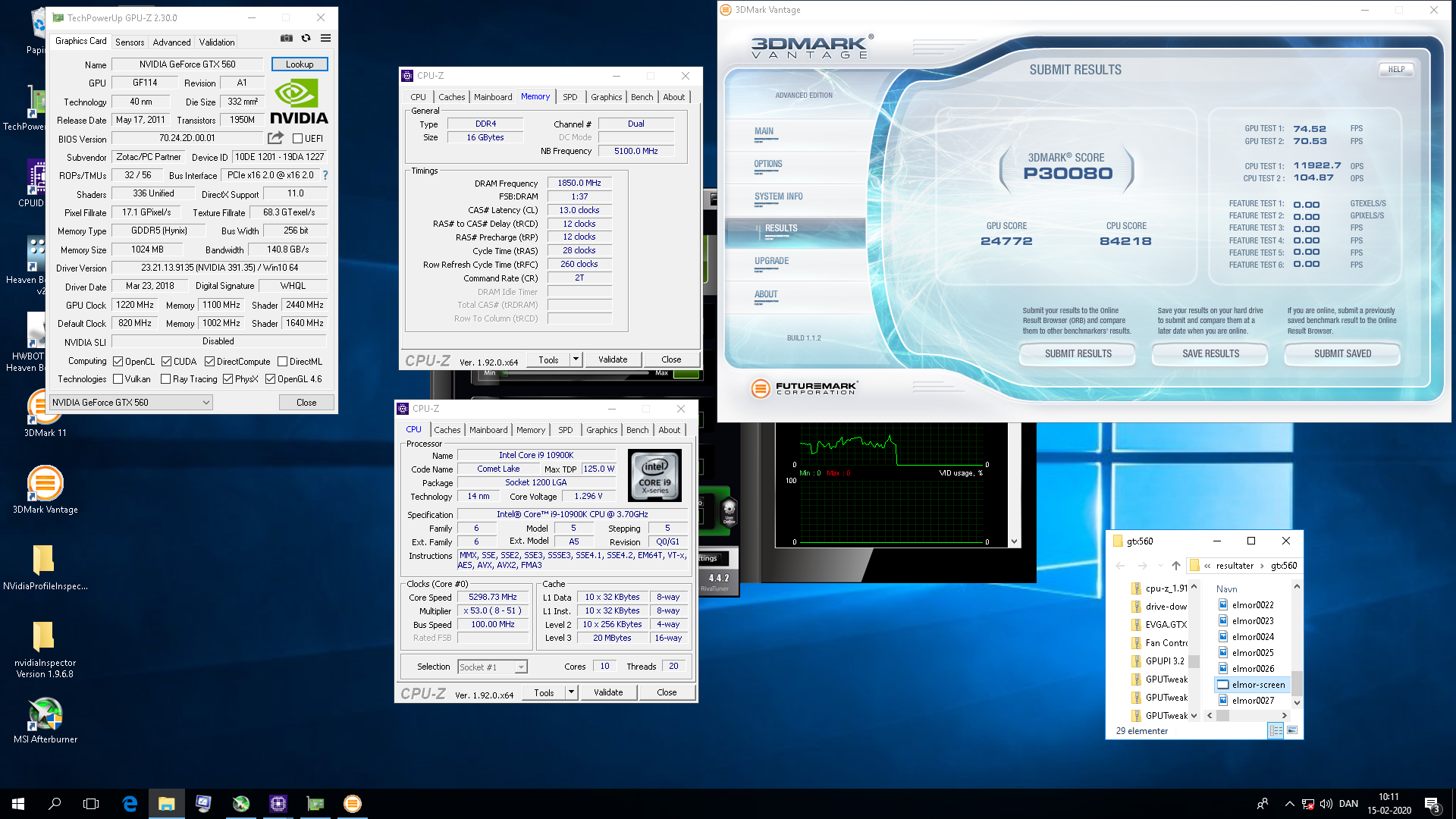
Task: Toggle the DirectML checkbox
Action: pos(282,362)
